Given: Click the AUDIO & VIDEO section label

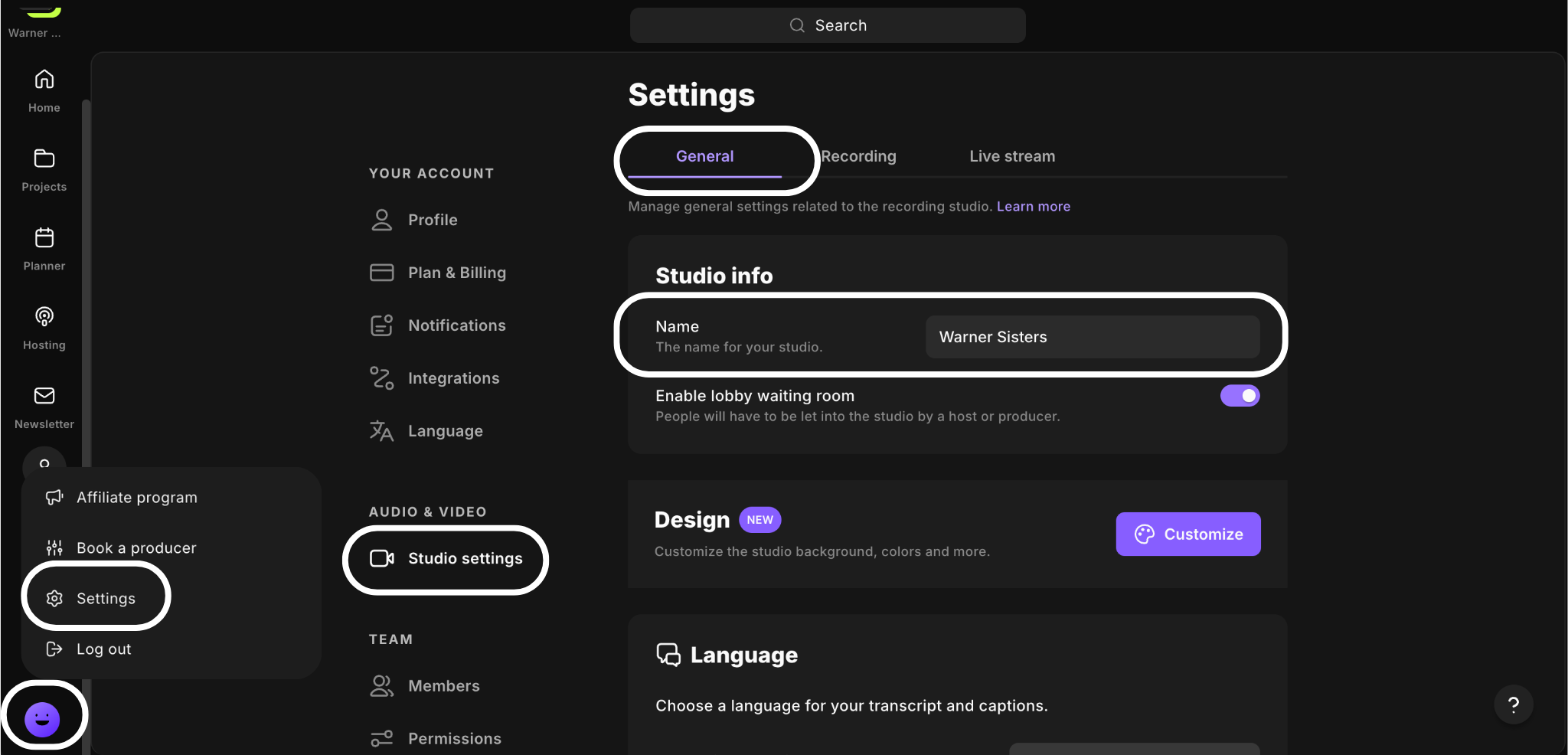Looking at the screenshot, I should [427, 512].
